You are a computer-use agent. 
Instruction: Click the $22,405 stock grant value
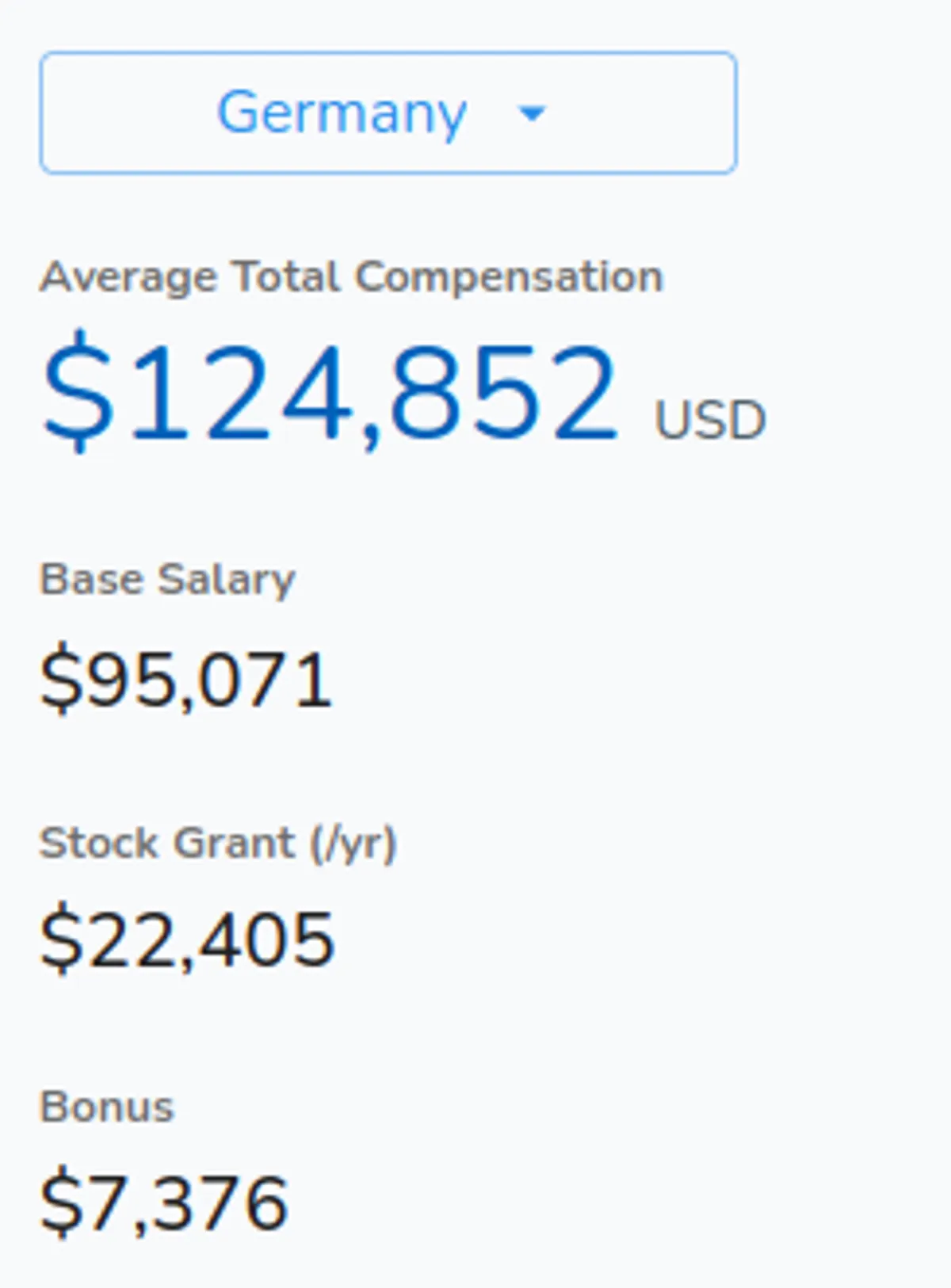pyautogui.click(x=188, y=940)
